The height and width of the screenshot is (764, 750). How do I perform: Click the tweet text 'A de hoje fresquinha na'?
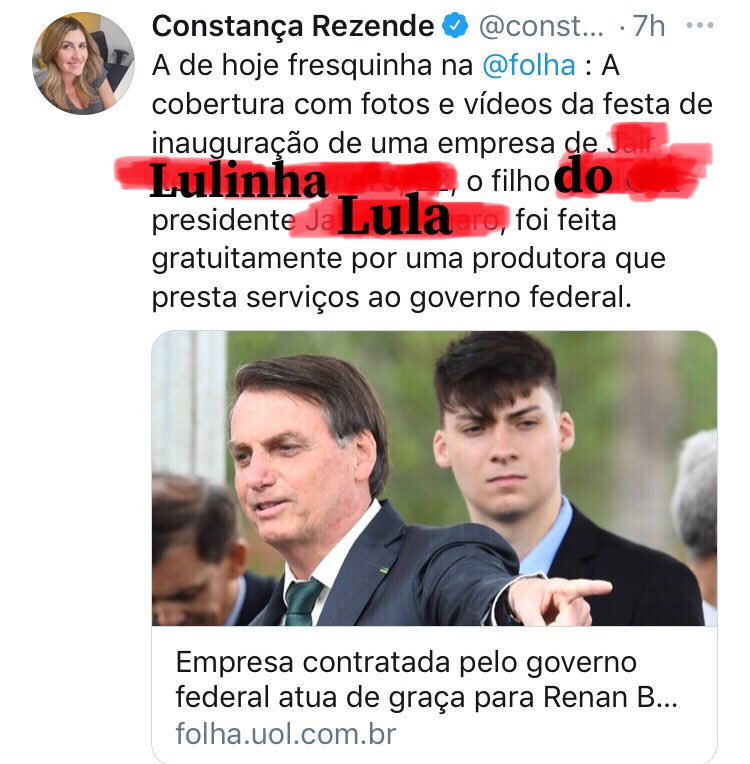[312, 65]
